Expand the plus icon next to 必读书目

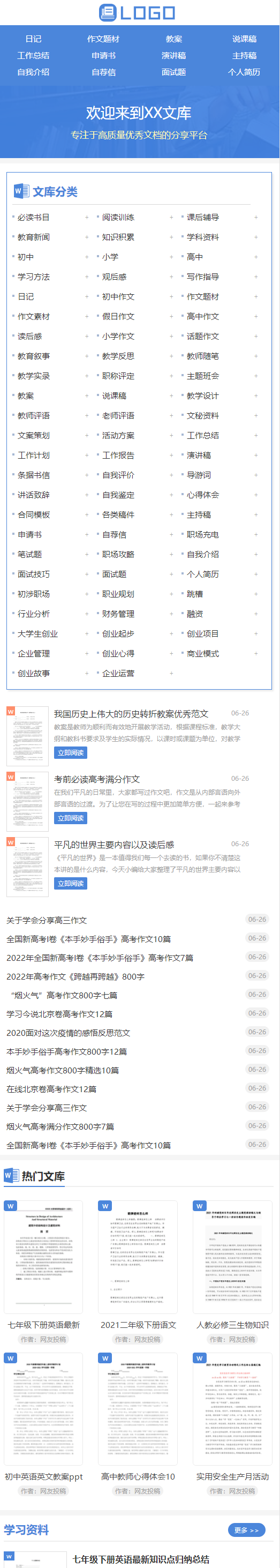tap(86, 218)
